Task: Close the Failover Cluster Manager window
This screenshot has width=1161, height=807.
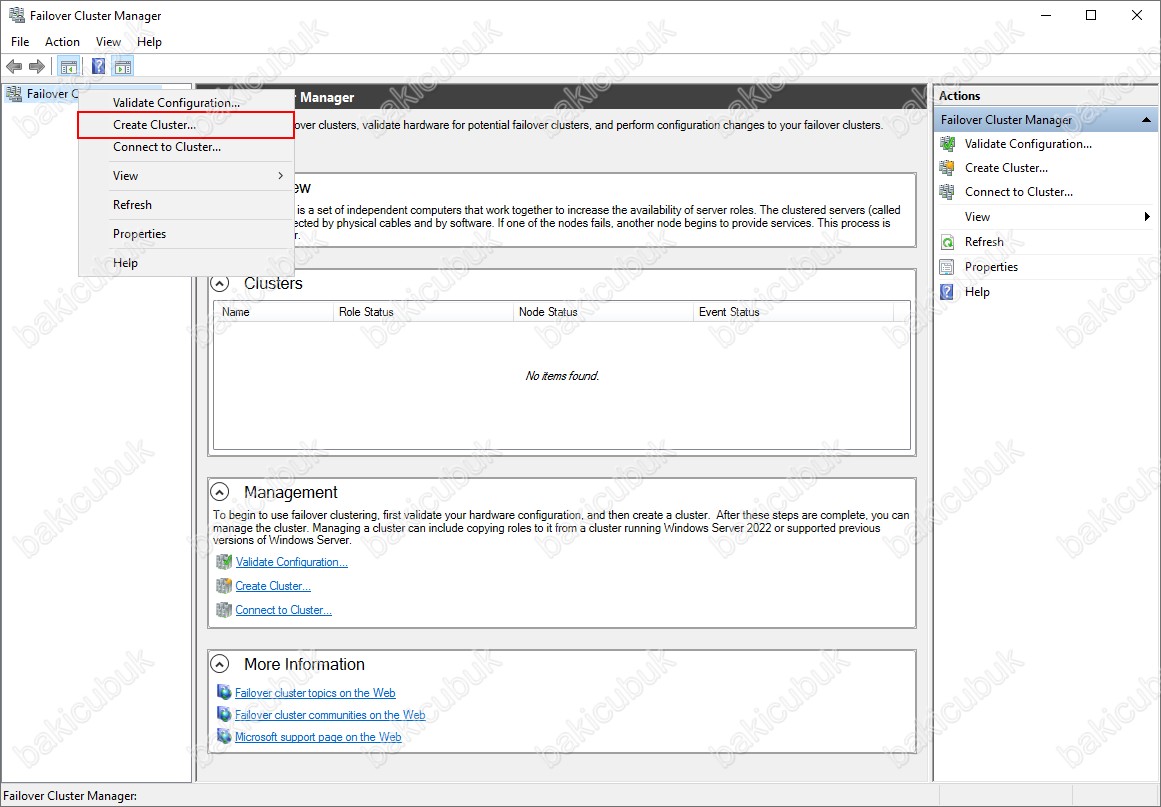Action: tap(1137, 16)
